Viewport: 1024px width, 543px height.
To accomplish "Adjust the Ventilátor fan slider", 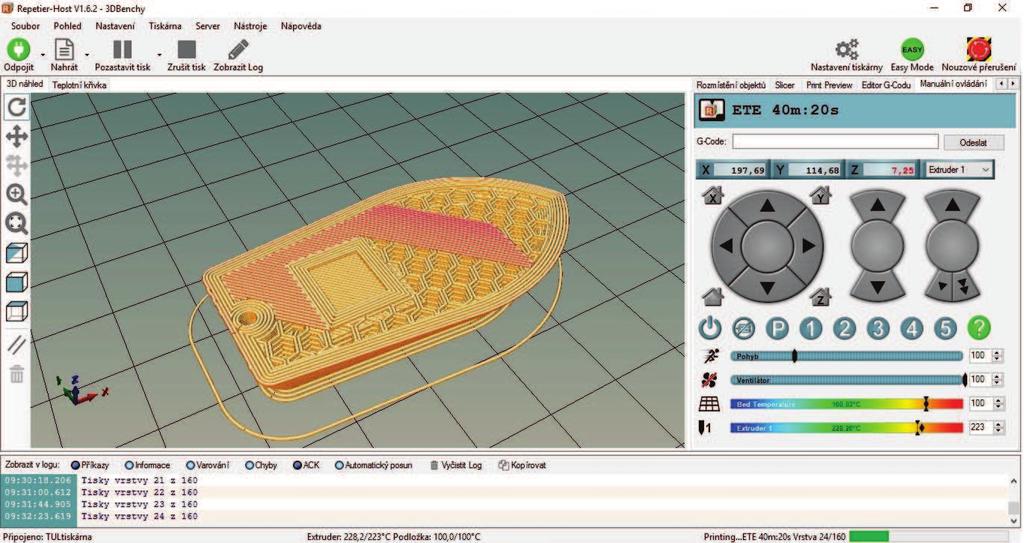I will [848, 380].
